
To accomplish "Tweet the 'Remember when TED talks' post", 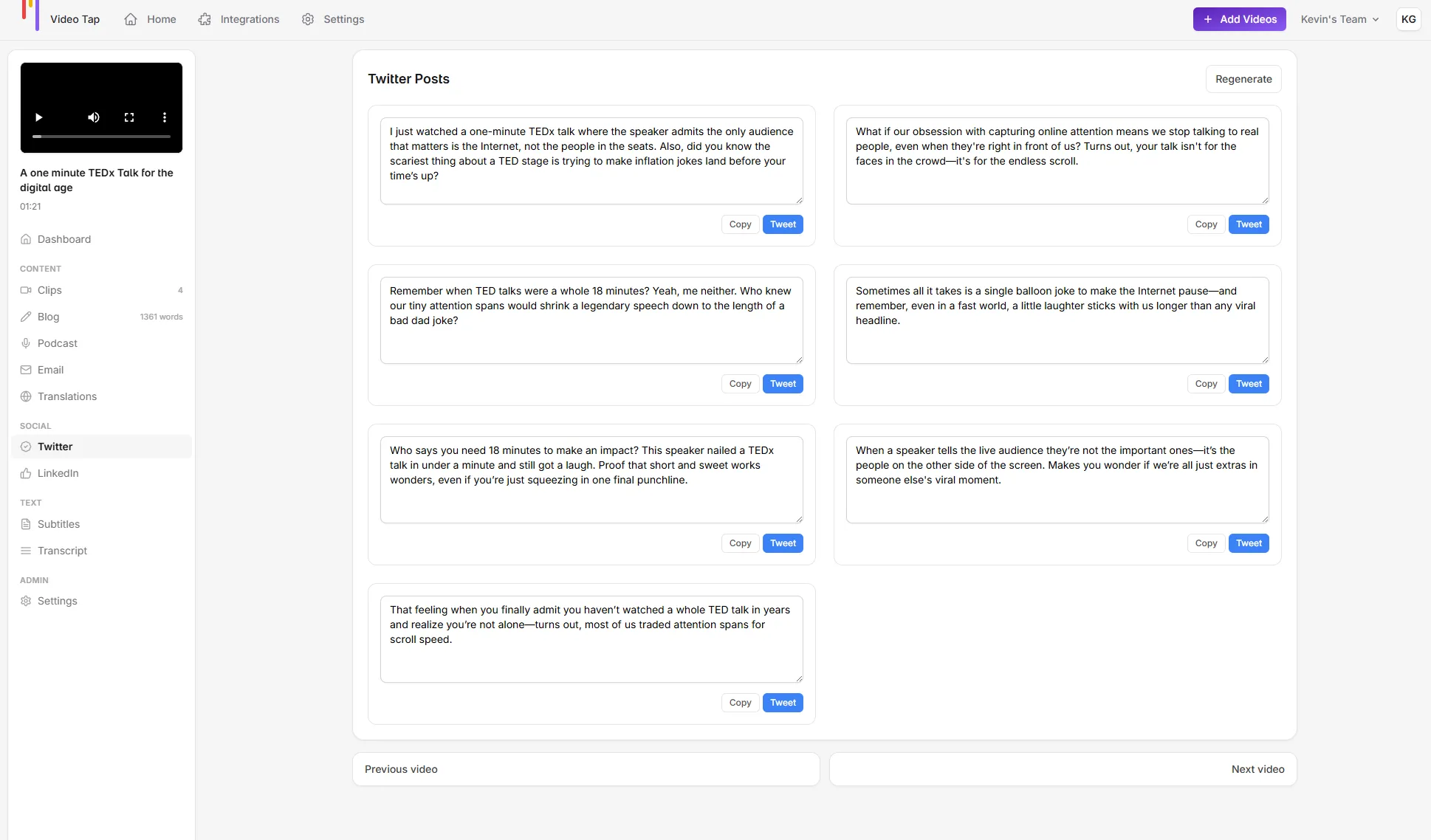I will (783, 384).
